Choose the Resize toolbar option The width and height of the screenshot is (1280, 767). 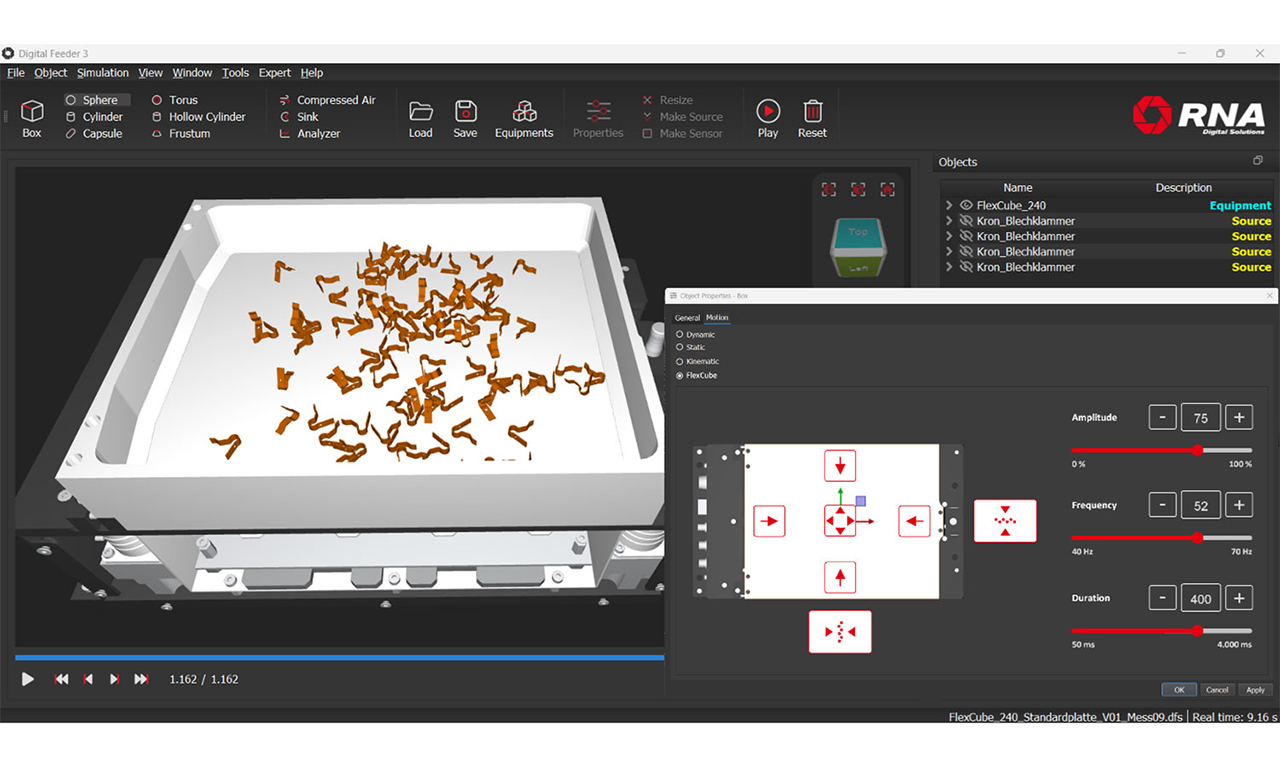click(x=668, y=100)
